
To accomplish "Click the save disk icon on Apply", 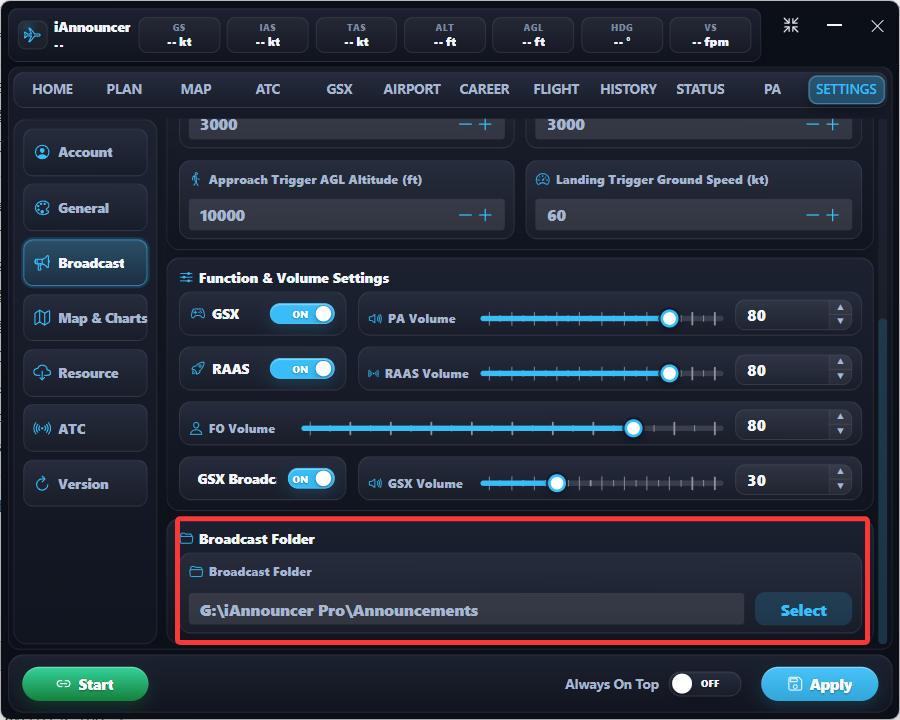I will point(794,684).
